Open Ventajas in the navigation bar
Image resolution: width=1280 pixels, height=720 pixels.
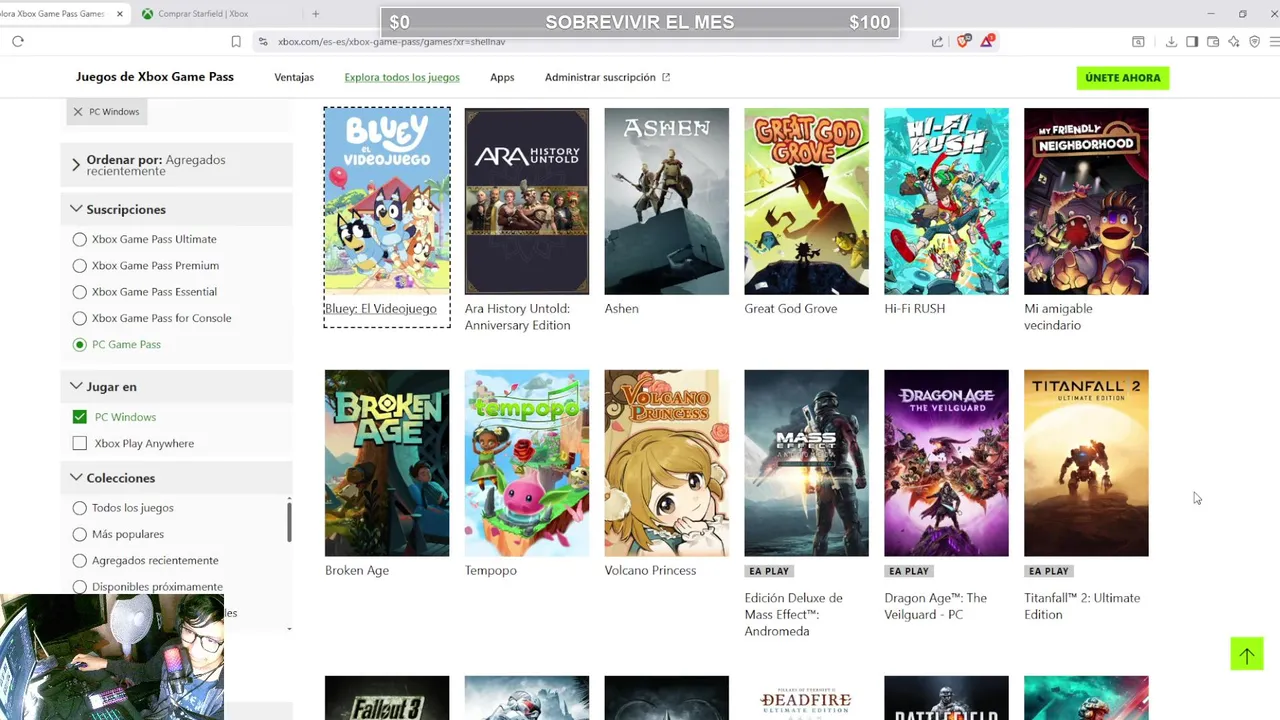click(x=294, y=77)
